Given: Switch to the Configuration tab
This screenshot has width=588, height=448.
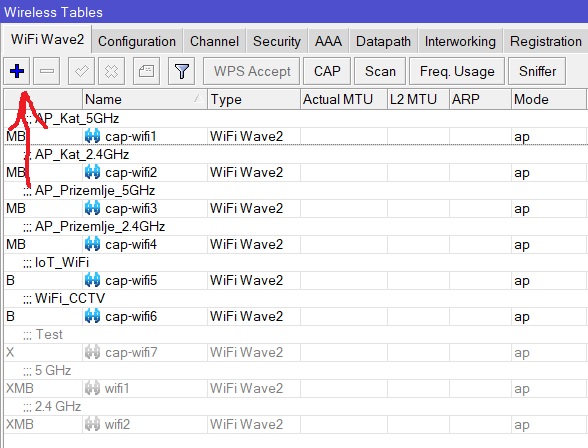Looking at the screenshot, I should tap(137, 41).
